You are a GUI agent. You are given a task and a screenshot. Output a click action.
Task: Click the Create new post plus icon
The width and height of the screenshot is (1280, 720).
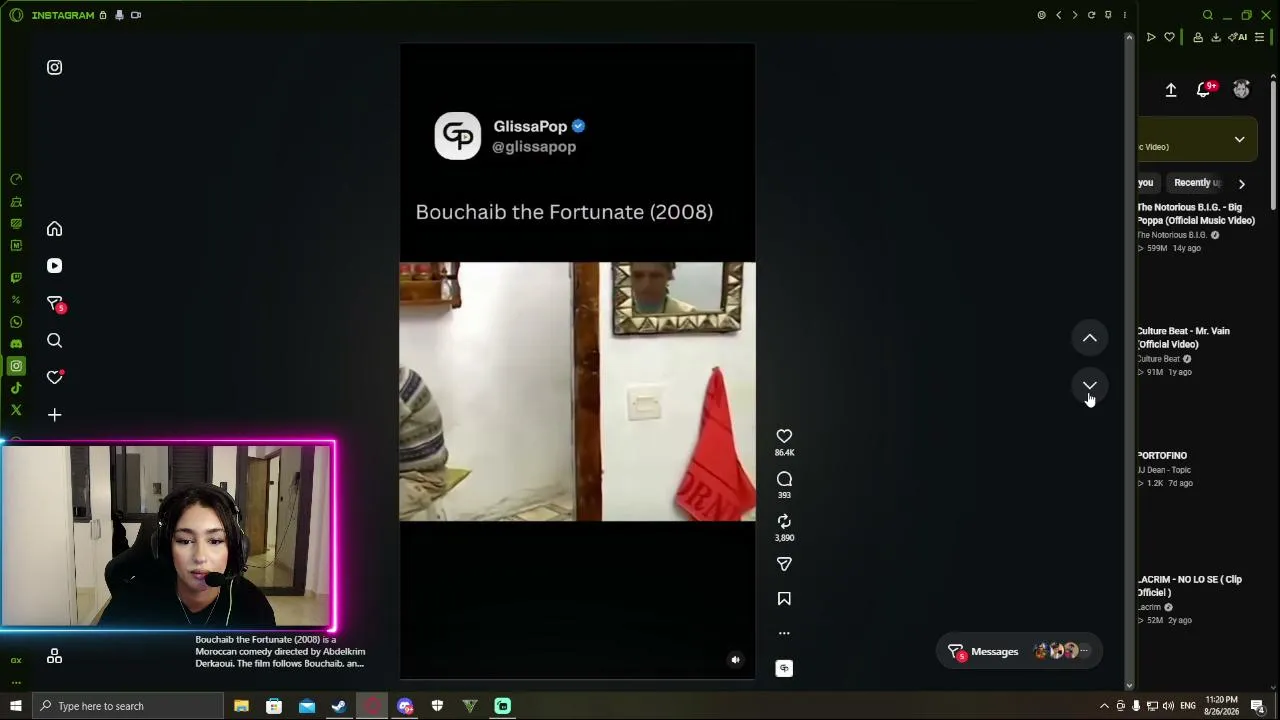tap(54, 415)
